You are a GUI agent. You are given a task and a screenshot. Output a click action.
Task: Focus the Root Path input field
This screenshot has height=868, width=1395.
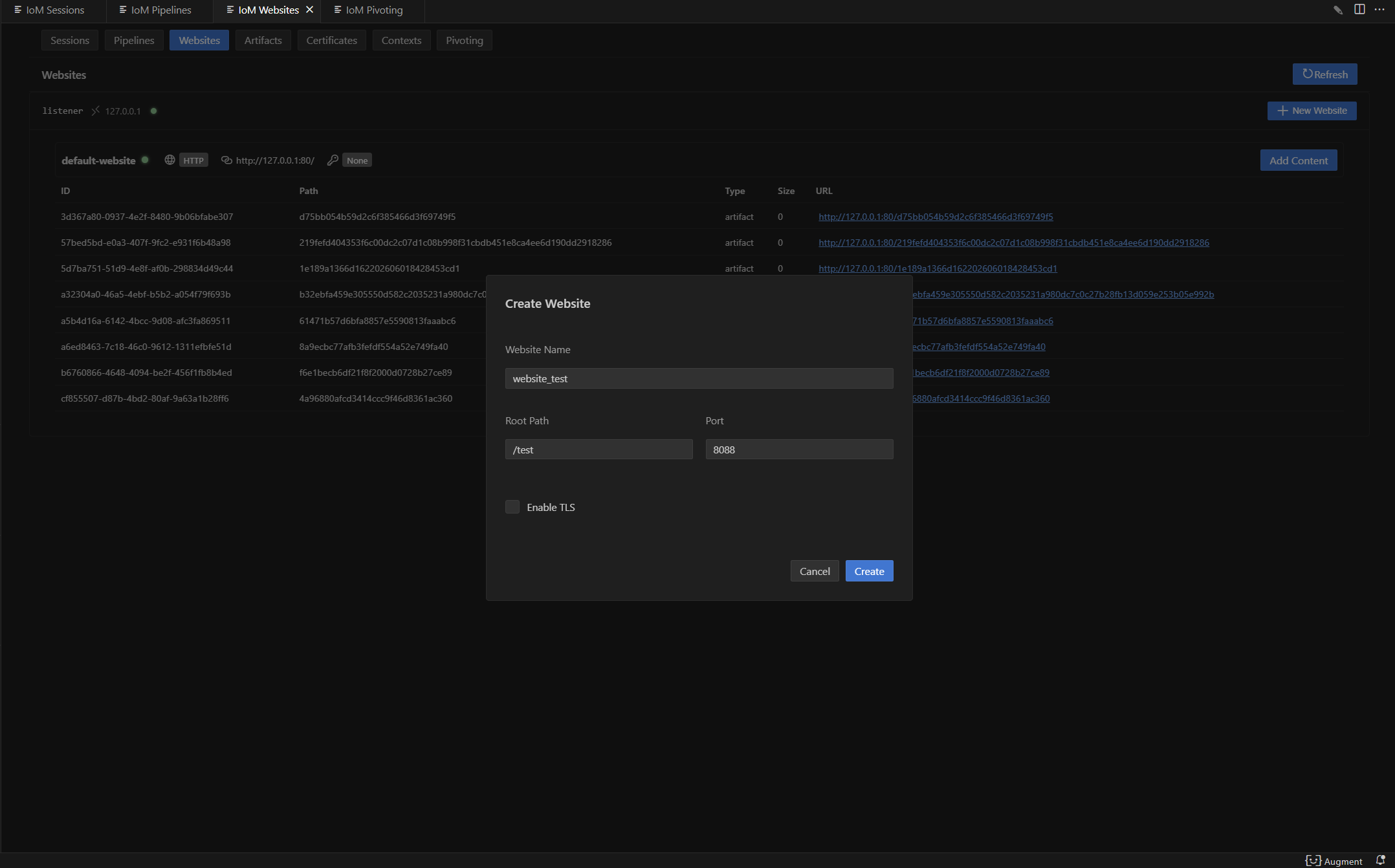599,450
